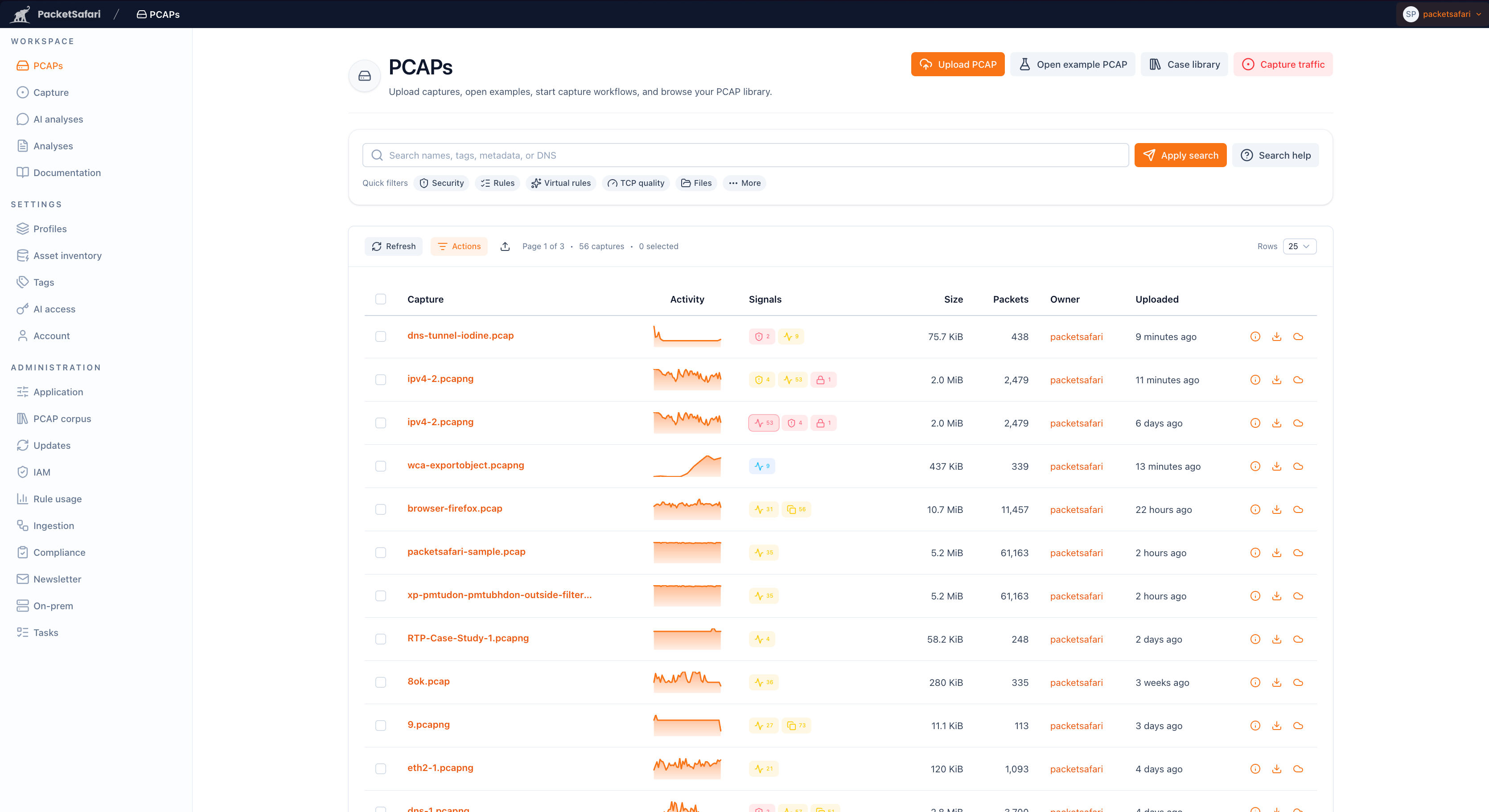Click the Refresh button
Image resolution: width=1489 pixels, height=812 pixels.
pos(394,246)
